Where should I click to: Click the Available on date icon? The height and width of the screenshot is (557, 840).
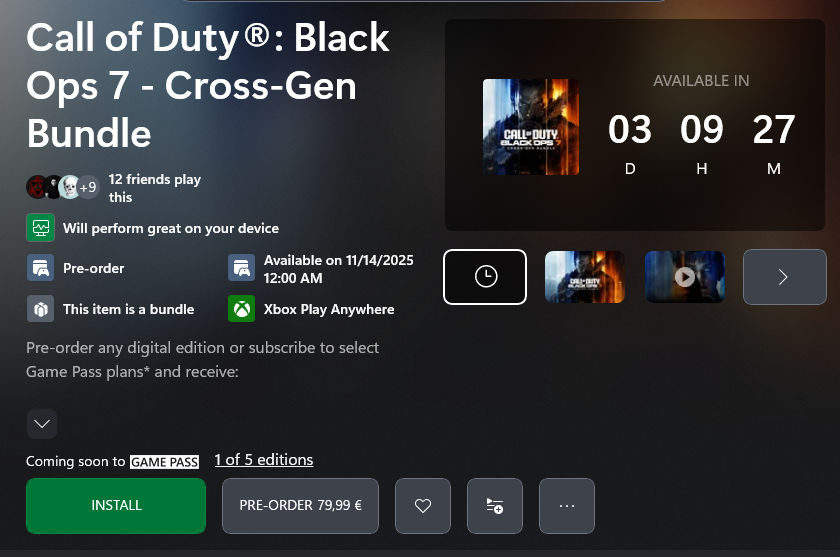tap(242, 268)
